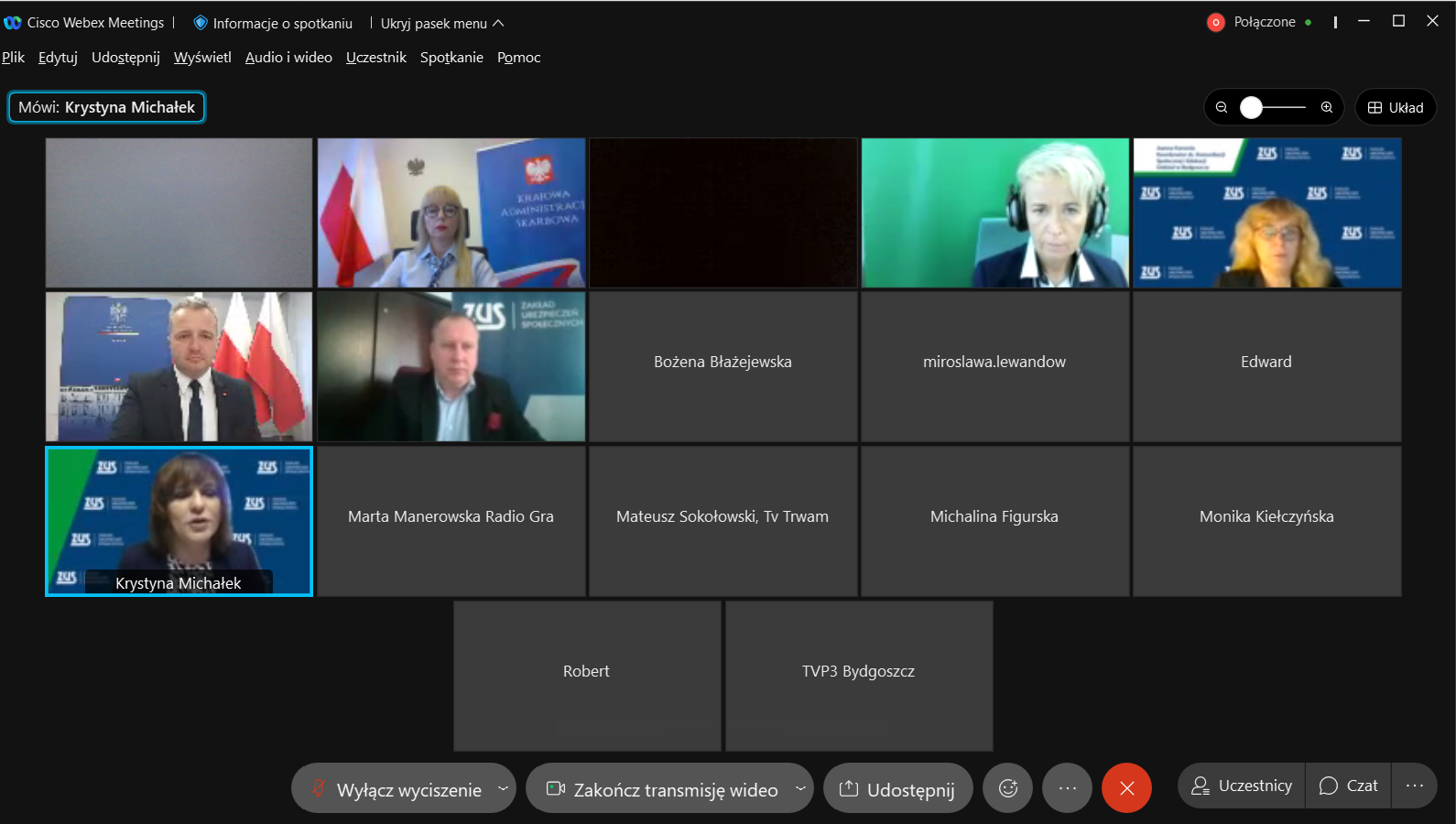Expand audio options arrow next to Wyłącz wyciszenie

click(x=503, y=788)
